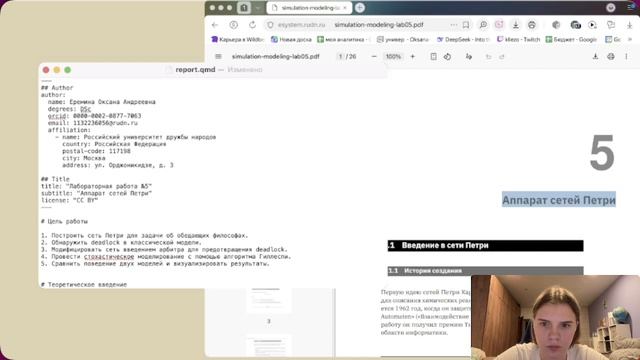This screenshot has width=640, height=360.
Task: Click fit-to-page PDF icon
Action: point(433,57)
